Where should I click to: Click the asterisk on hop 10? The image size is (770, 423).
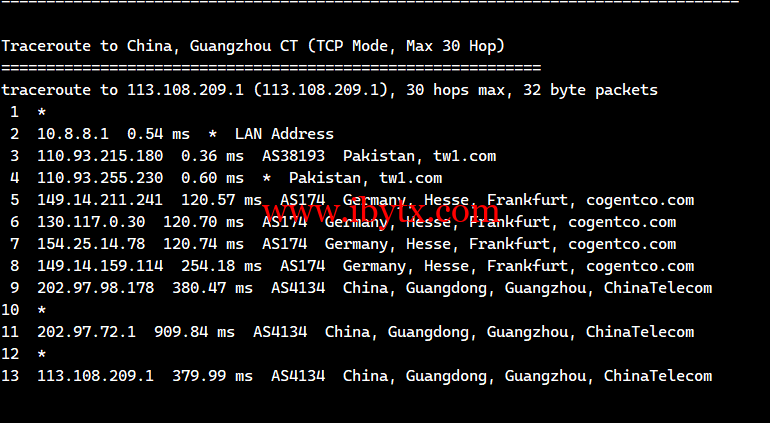pyautogui.click(x=42, y=310)
